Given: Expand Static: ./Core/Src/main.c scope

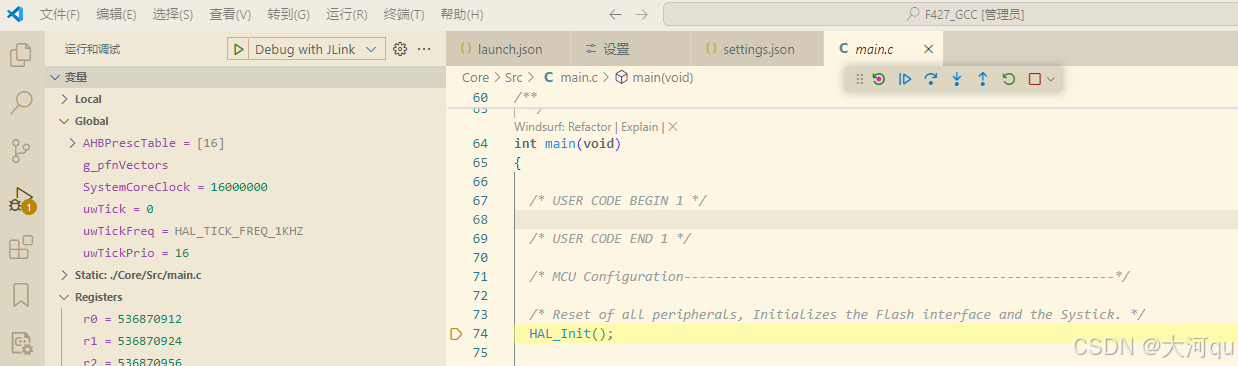Looking at the screenshot, I should click(65, 275).
